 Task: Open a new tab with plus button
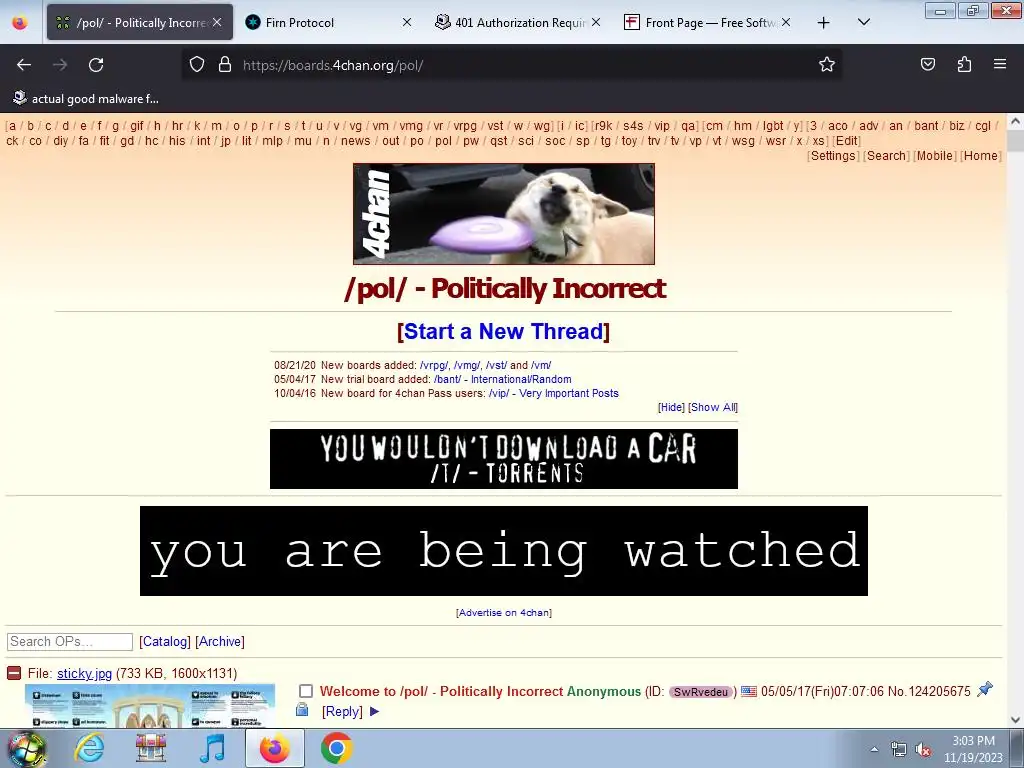coord(824,23)
